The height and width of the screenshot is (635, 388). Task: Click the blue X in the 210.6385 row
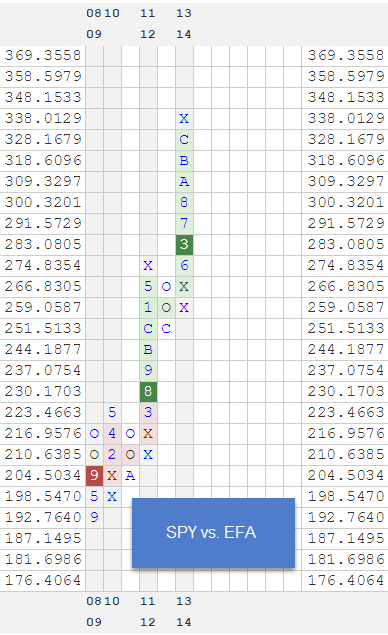[x=148, y=455]
